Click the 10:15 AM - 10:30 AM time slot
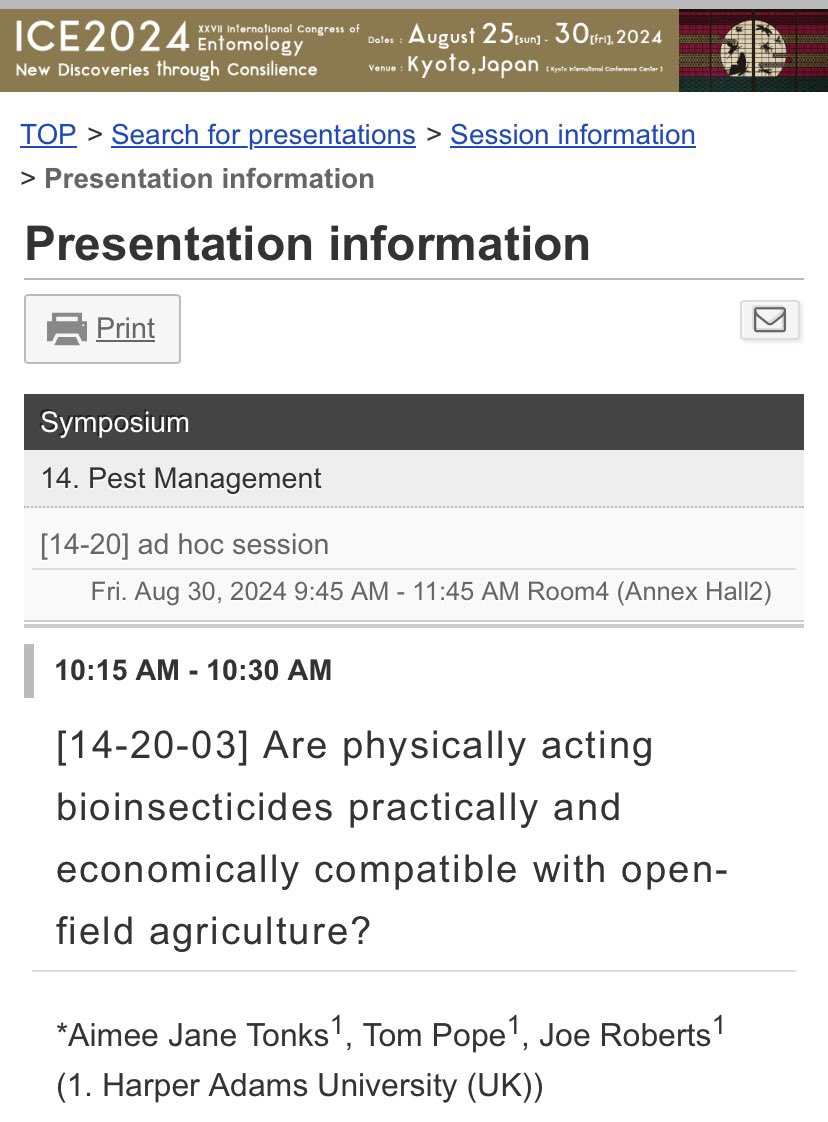Screen dimensions: 828x1122 pos(193,670)
